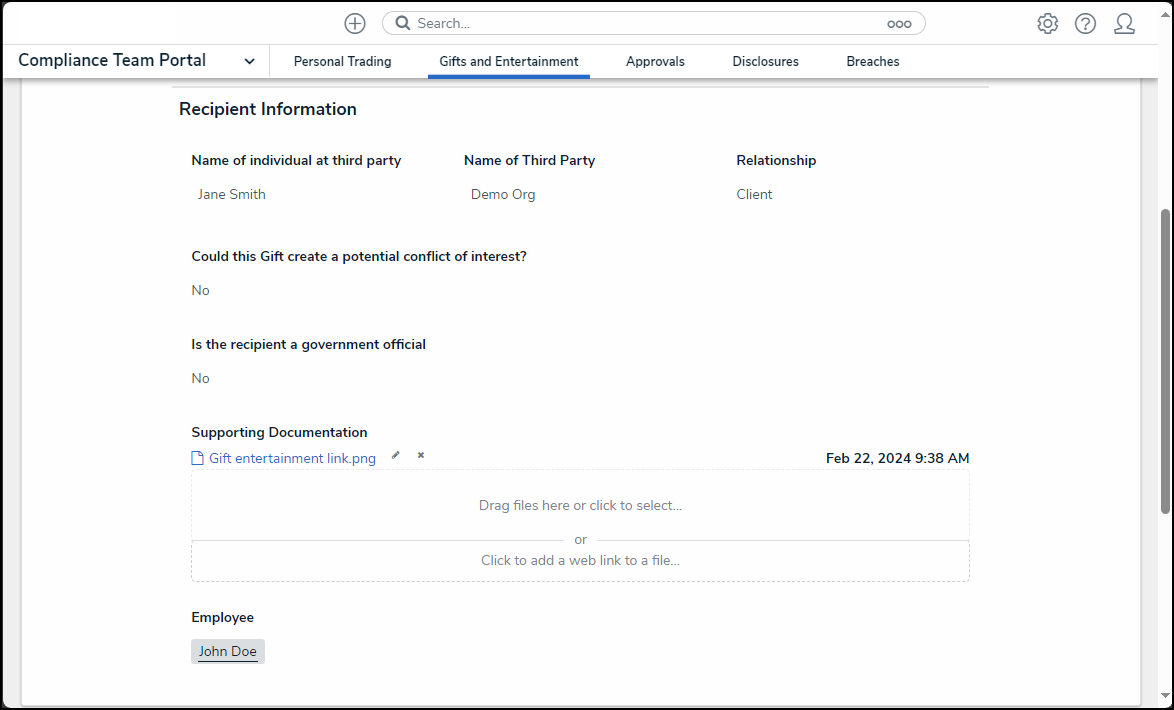Open the user profile icon
1174x710 pixels.
click(x=1124, y=22)
